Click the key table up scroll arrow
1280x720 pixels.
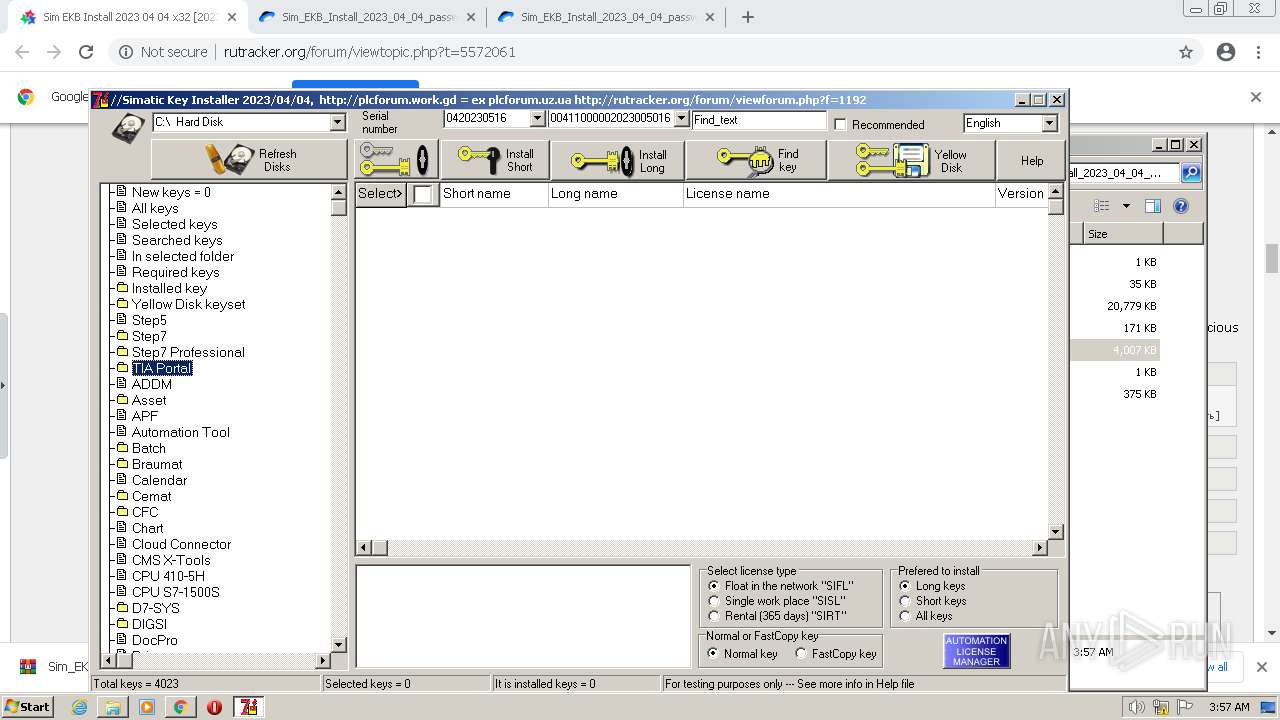(x=1056, y=192)
